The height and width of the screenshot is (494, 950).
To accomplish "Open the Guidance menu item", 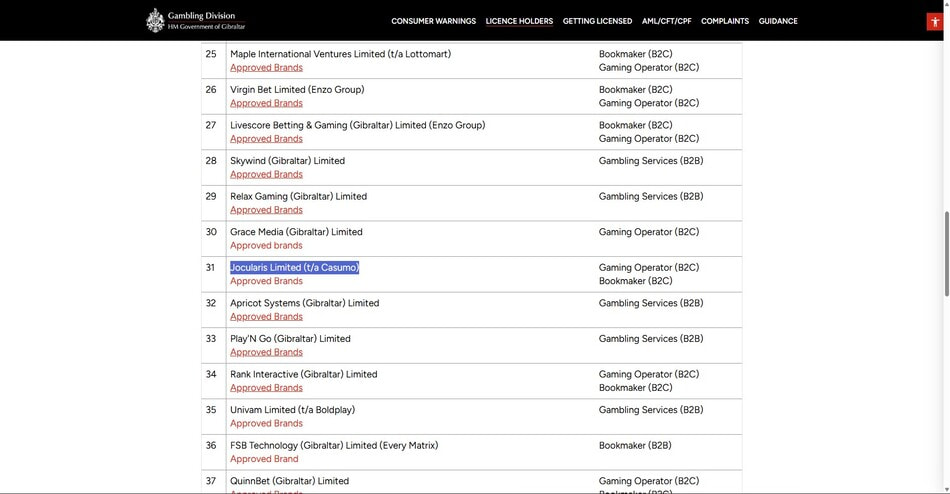I will coord(778,21).
